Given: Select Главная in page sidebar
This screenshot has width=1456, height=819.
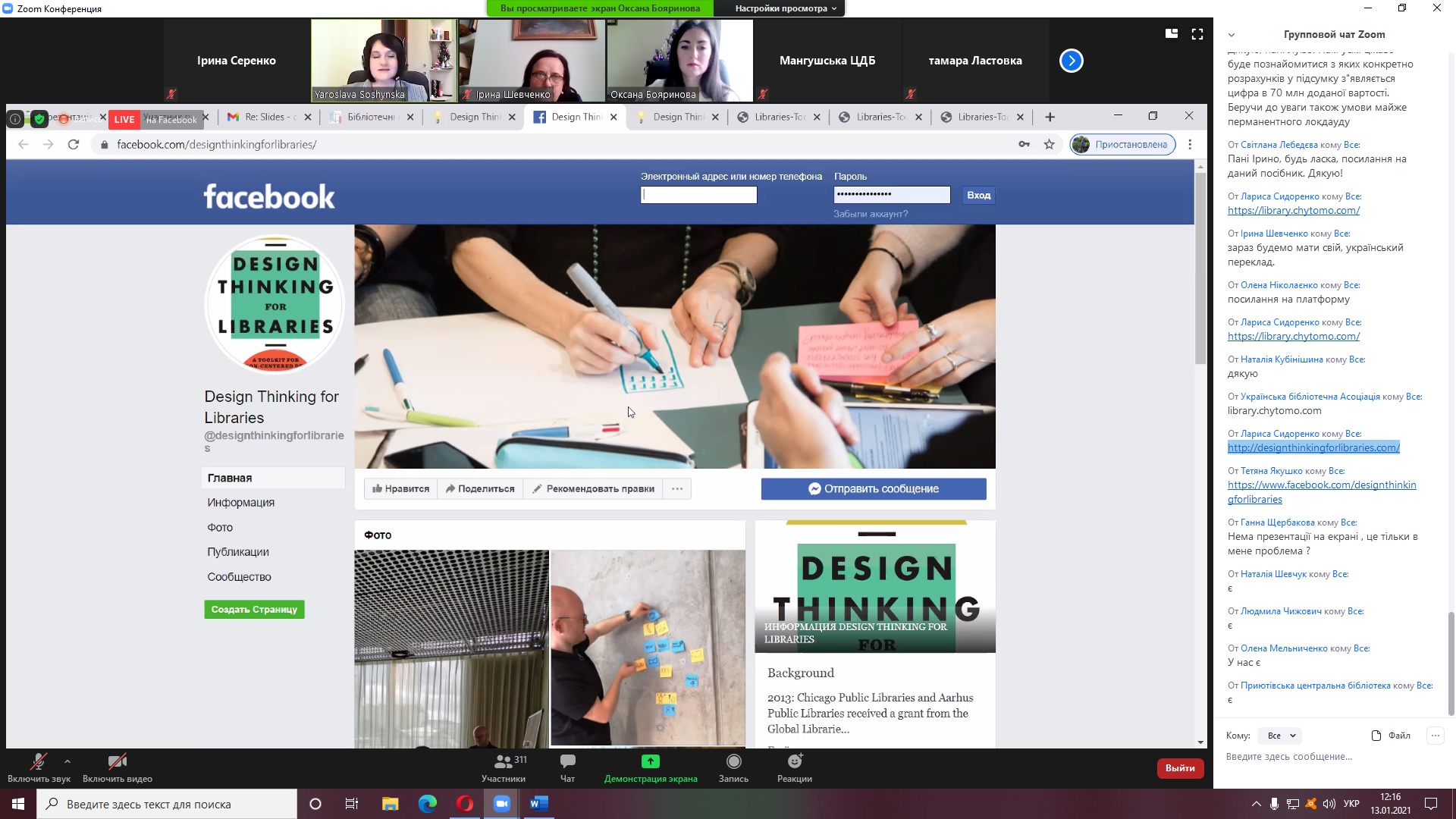Looking at the screenshot, I should (273, 478).
